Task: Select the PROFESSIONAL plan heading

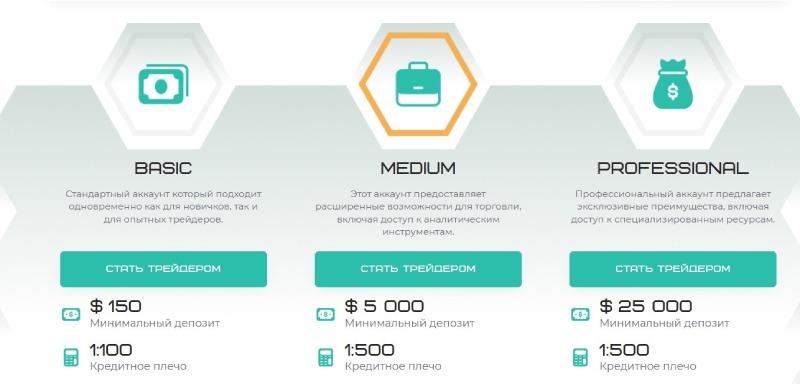Action: [x=672, y=168]
